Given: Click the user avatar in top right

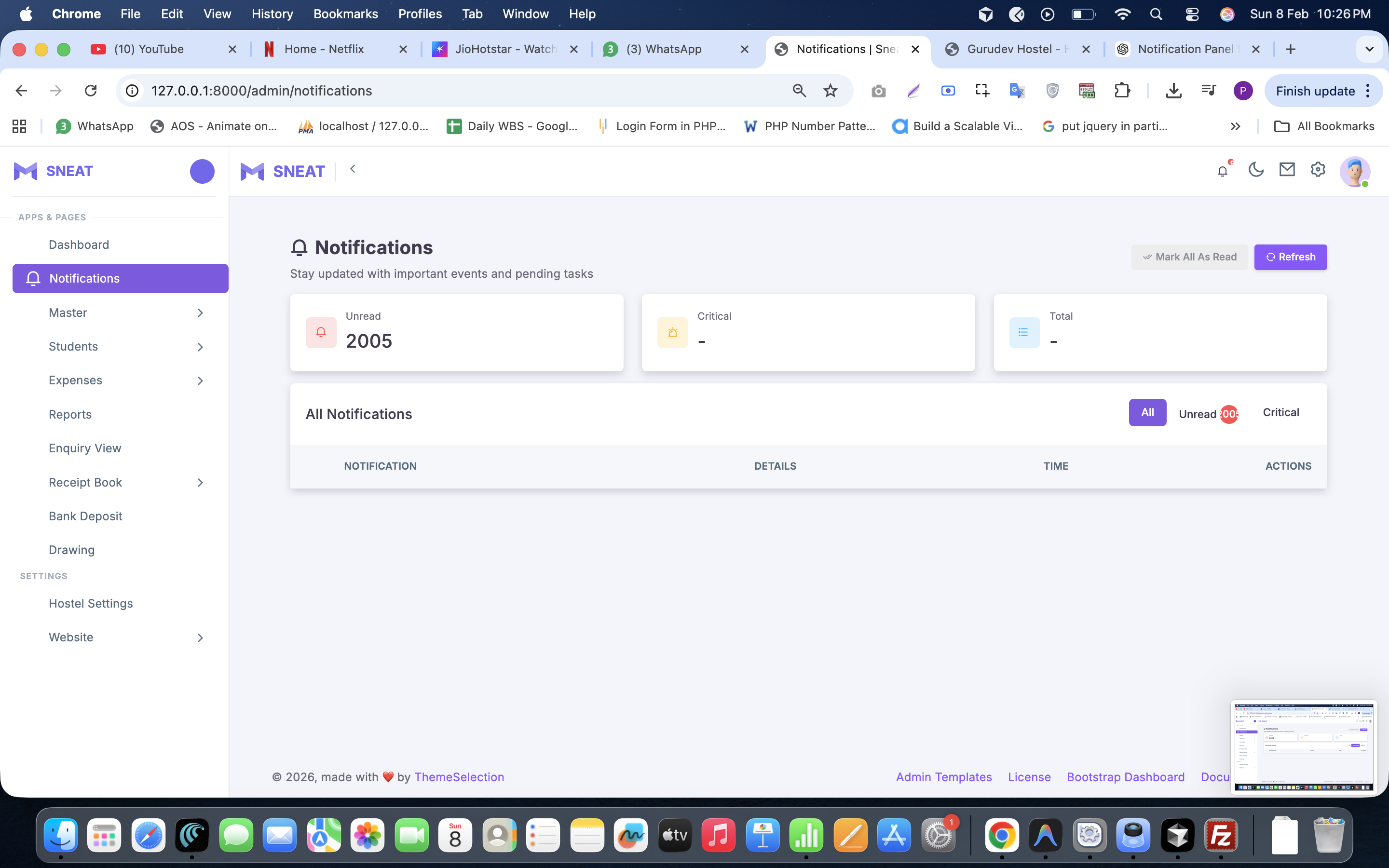Looking at the screenshot, I should click(1355, 171).
